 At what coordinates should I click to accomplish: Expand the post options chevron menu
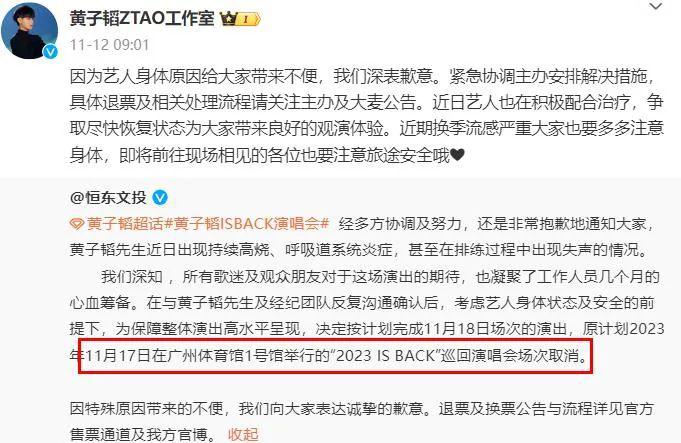pos(656,7)
